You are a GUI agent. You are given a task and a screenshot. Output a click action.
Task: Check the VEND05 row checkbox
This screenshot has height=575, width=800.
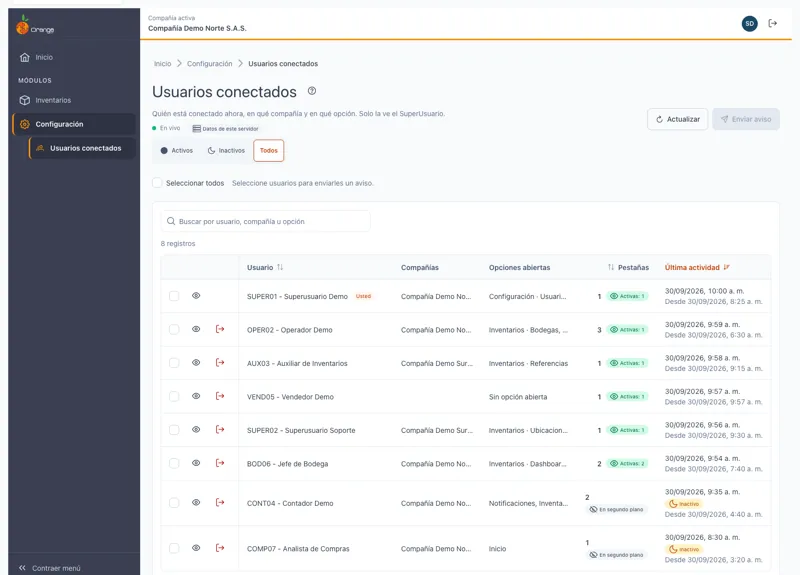pos(174,396)
